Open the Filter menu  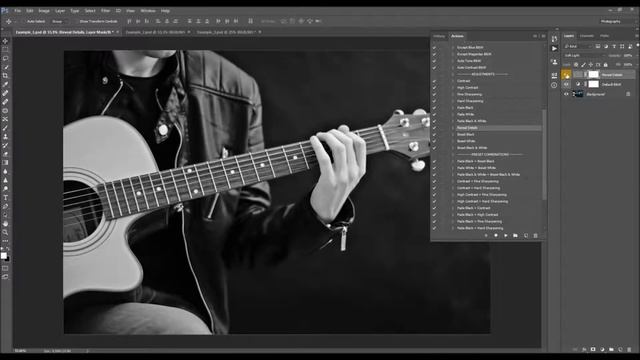coord(105,11)
